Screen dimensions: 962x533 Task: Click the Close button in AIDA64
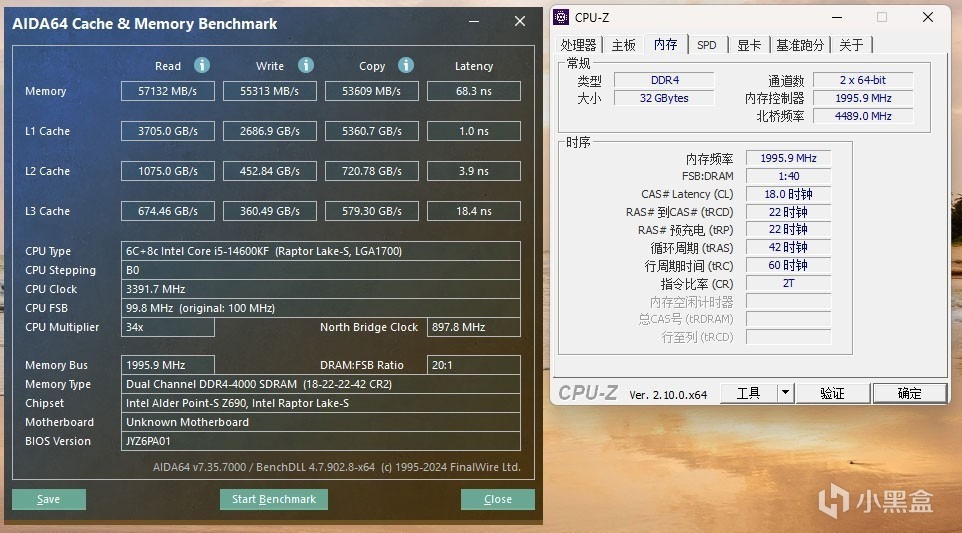tap(498, 499)
